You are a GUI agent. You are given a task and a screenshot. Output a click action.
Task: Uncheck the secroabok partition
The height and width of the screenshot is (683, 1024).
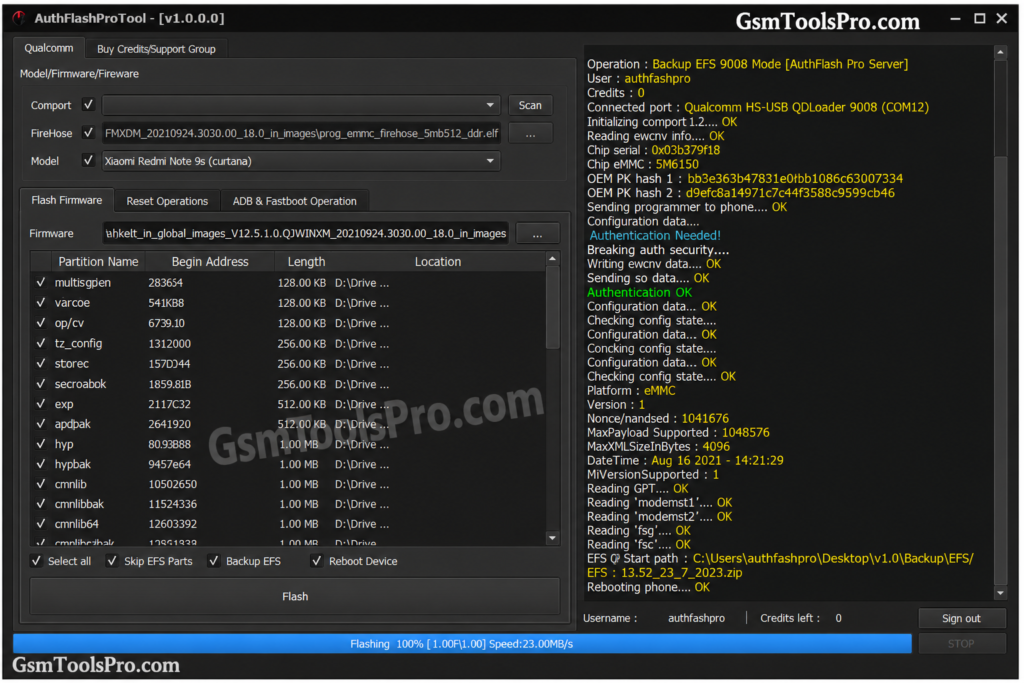40,384
